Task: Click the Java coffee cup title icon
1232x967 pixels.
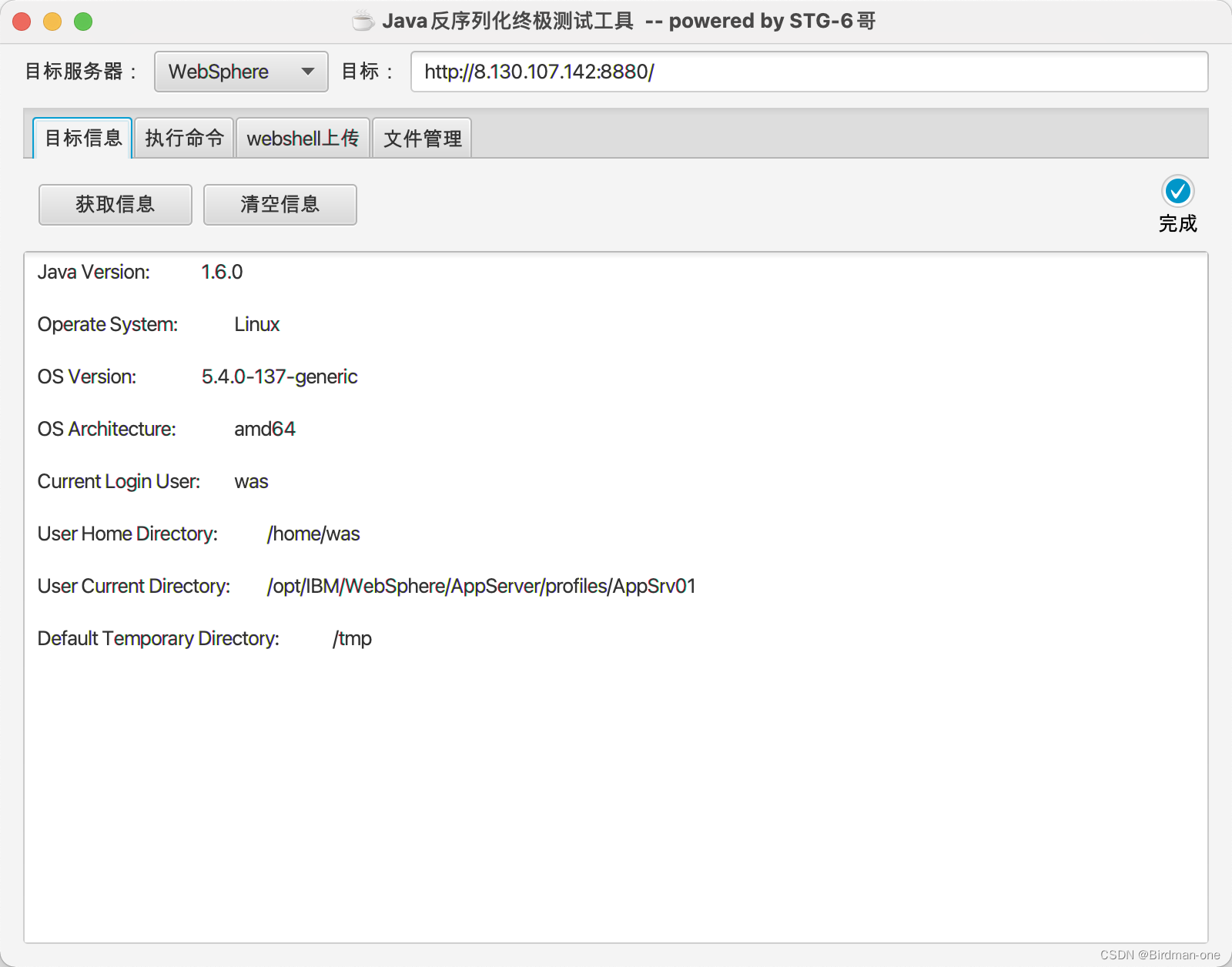Action: tap(363, 21)
